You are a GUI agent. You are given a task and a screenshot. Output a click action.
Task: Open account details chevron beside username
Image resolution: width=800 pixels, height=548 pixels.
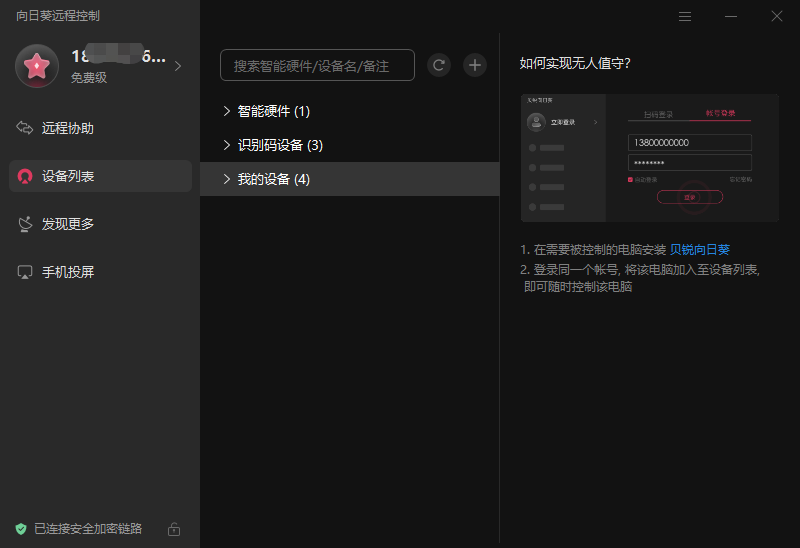[x=178, y=66]
